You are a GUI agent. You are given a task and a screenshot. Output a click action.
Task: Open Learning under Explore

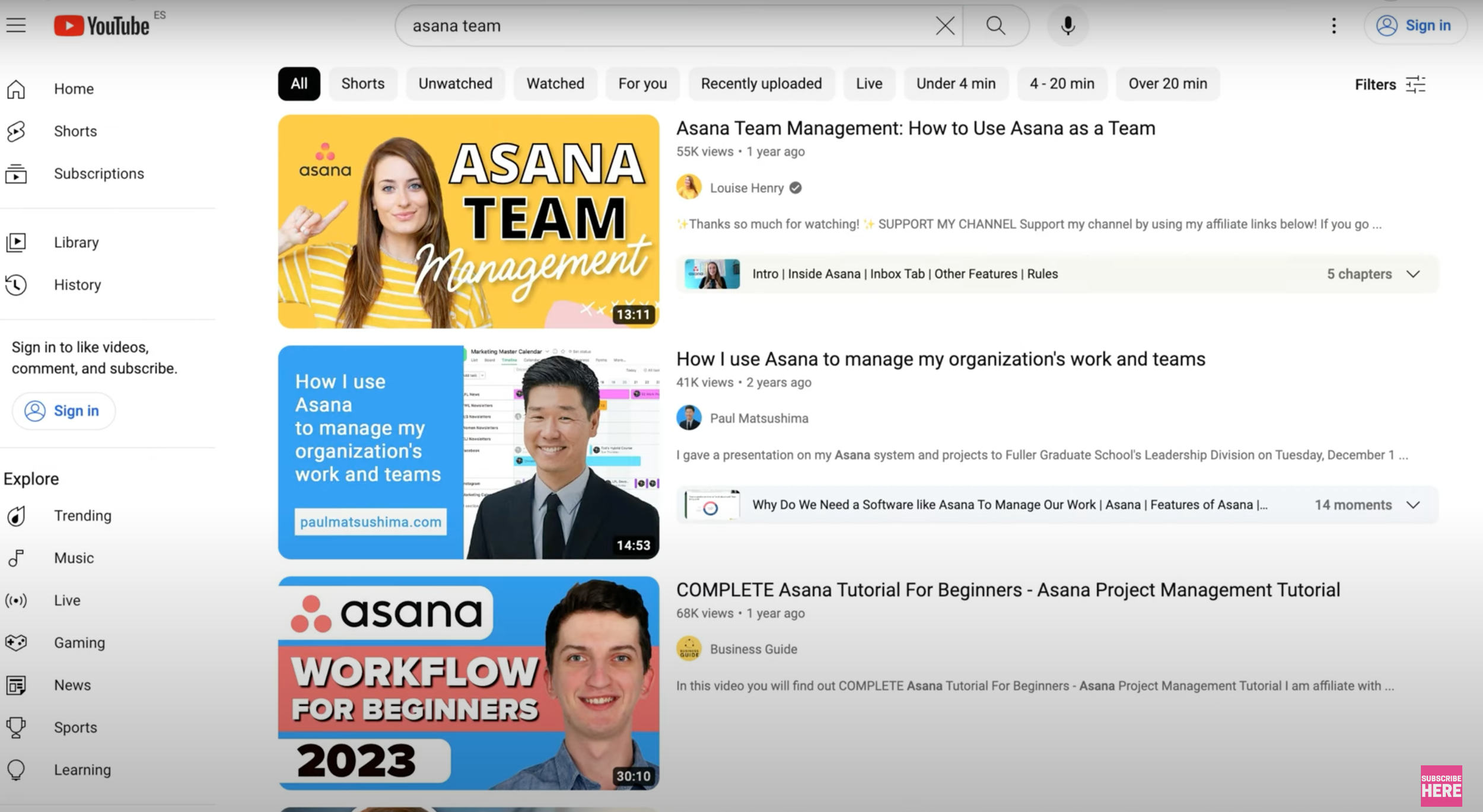pyautogui.click(x=82, y=770)
